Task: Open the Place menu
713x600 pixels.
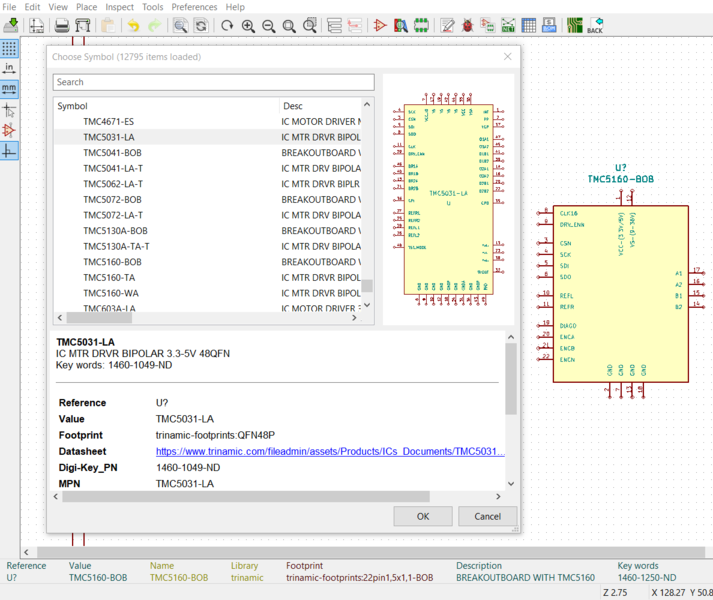Action: pyautogui.click(x=86, y=7)
